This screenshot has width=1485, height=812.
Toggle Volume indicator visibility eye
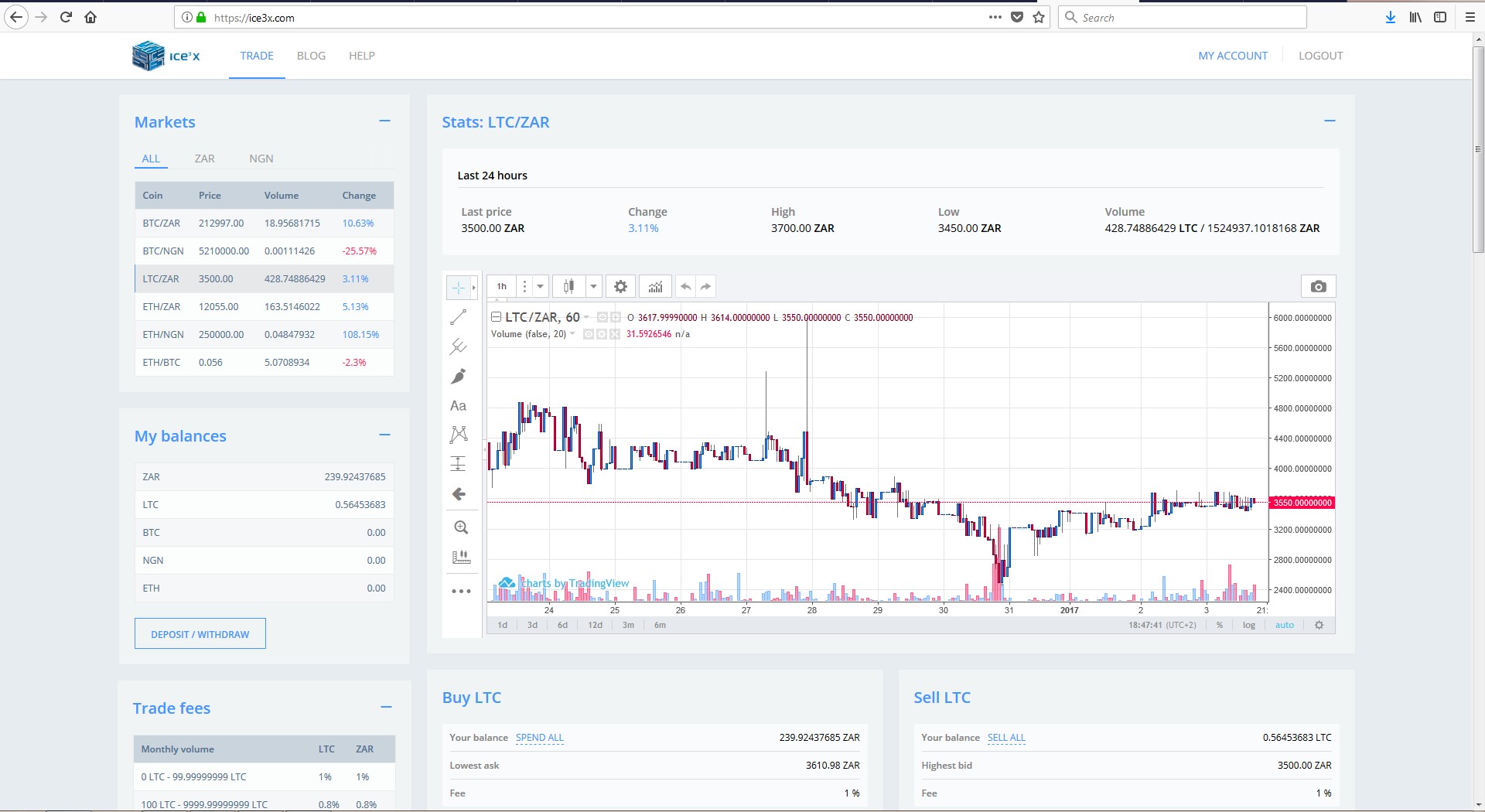589,334
